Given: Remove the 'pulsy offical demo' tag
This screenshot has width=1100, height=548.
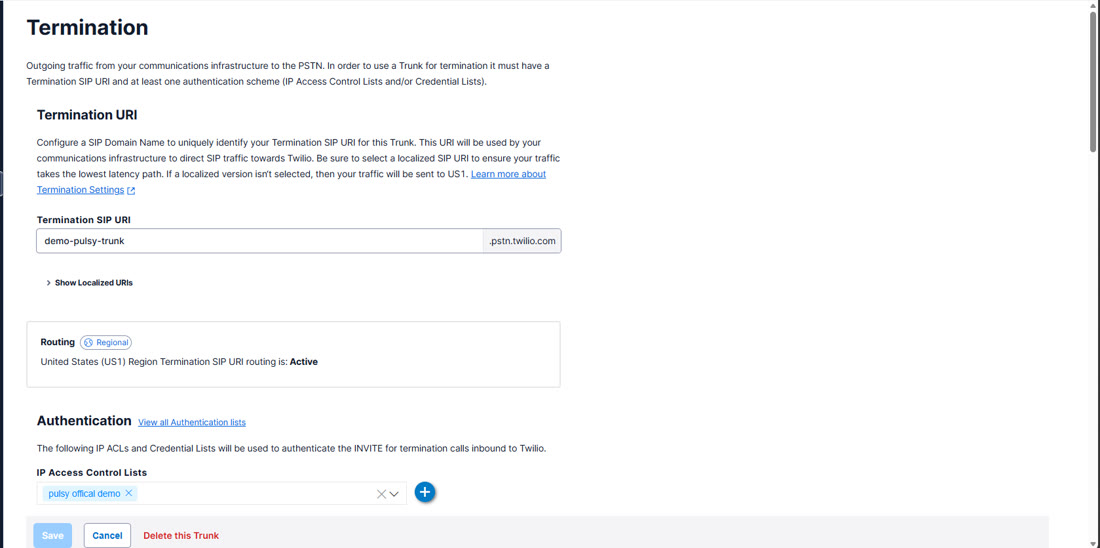Looking at the screenshot, I should (x=128, y=493).
